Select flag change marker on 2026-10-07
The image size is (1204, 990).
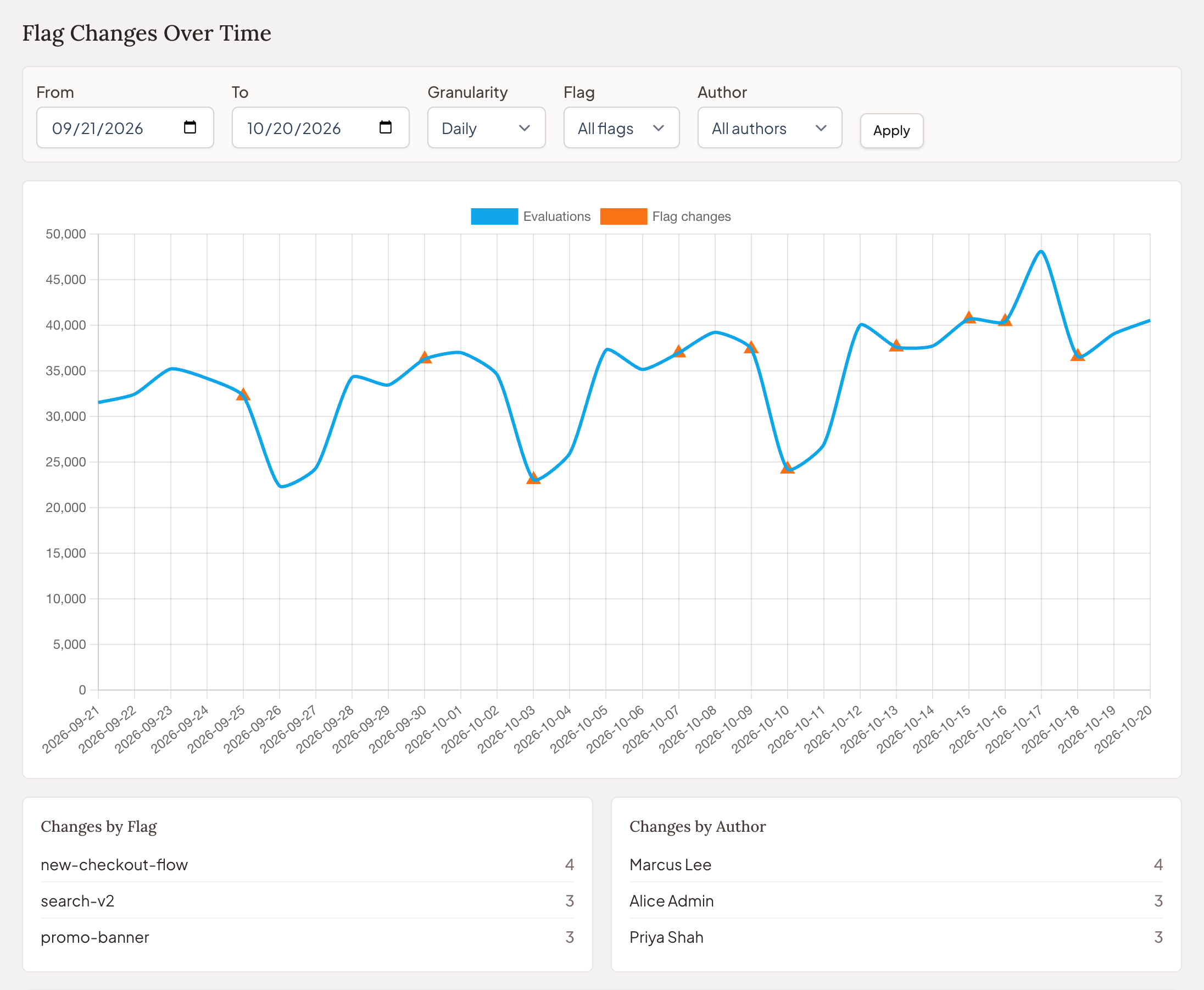coord(678,351)
